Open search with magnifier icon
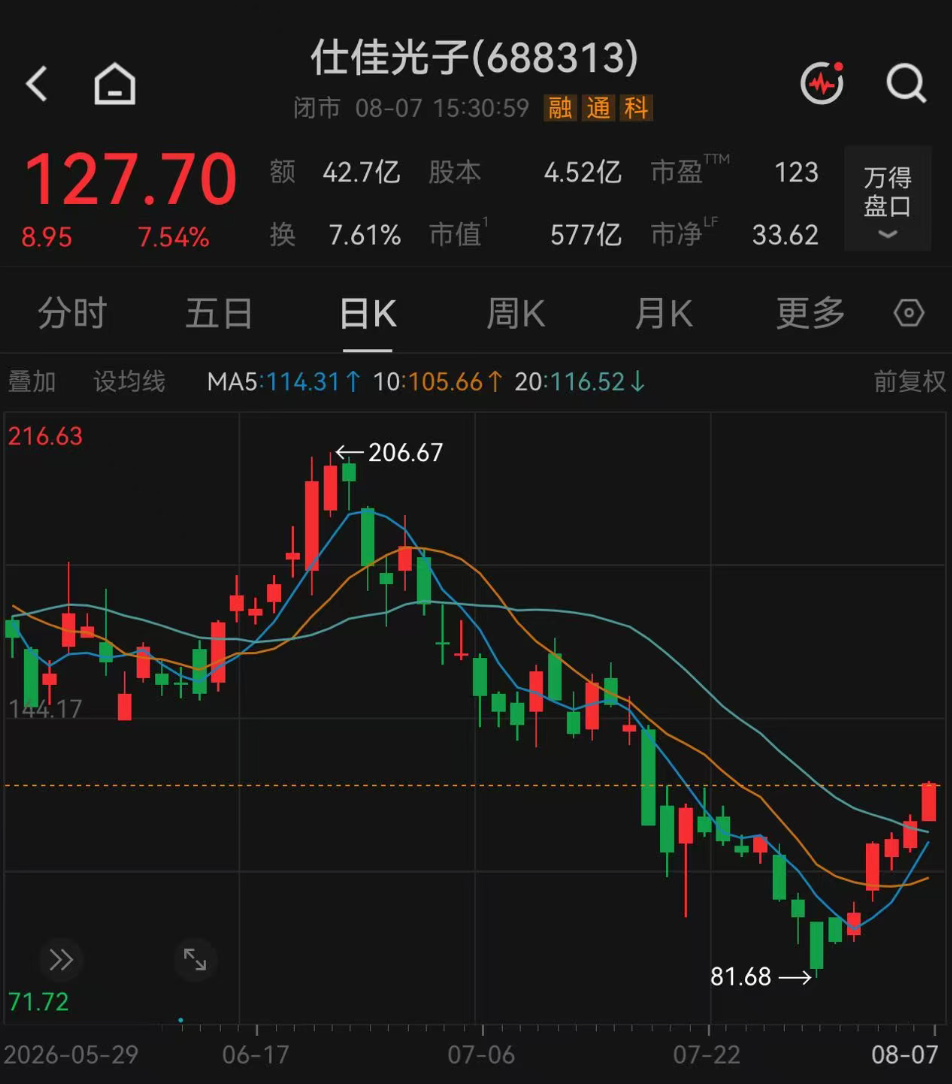The image size is (952, 1084). 906,84
